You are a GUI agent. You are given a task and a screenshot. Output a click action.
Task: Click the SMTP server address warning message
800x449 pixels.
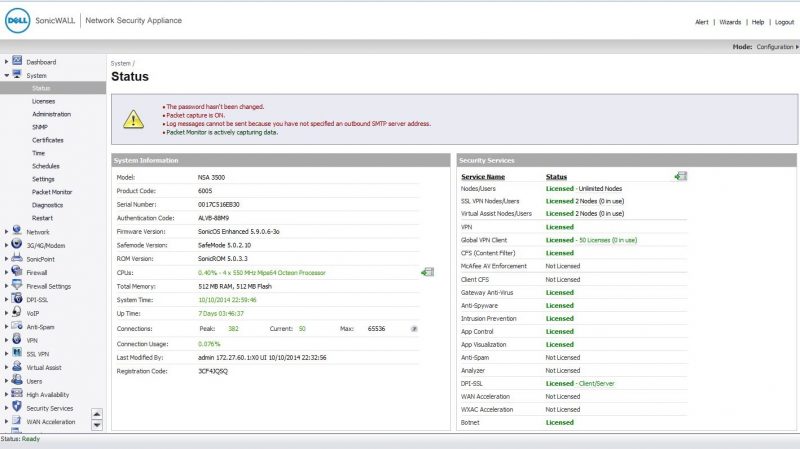click(298, 124)
